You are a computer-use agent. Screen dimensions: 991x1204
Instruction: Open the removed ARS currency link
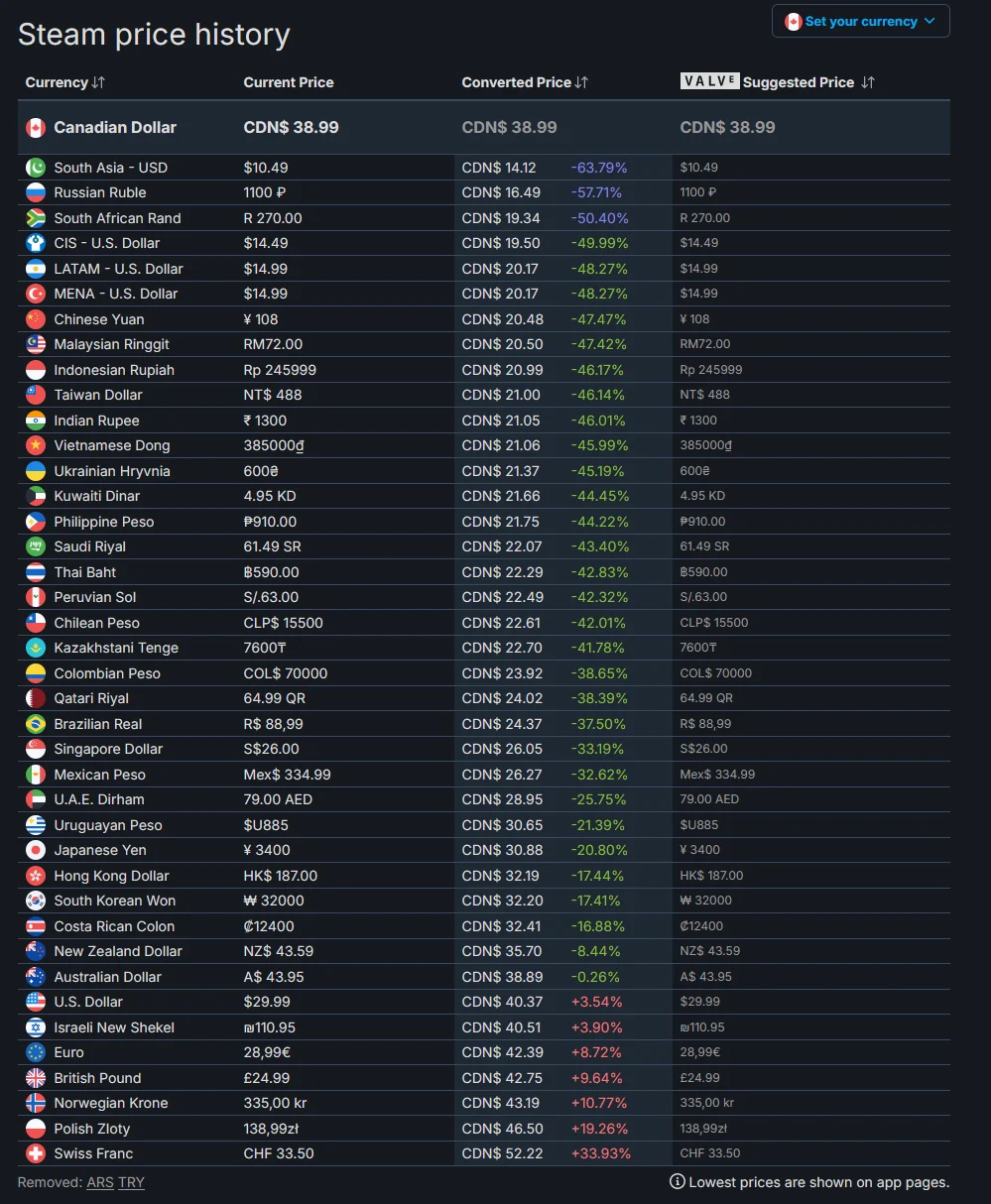click(x=100, y=1182)
